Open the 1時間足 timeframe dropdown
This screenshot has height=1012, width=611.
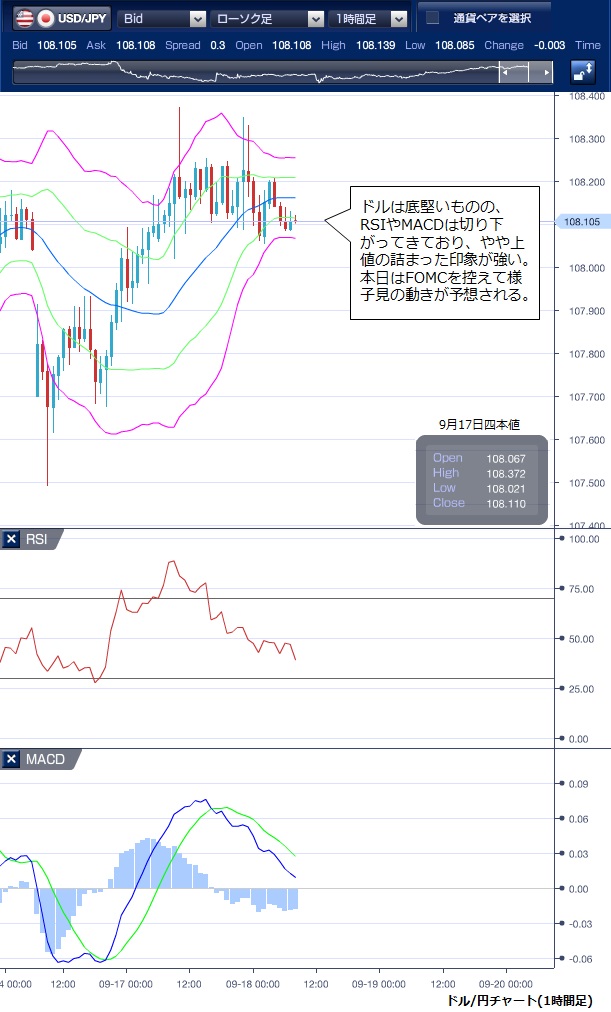(399, 19)
